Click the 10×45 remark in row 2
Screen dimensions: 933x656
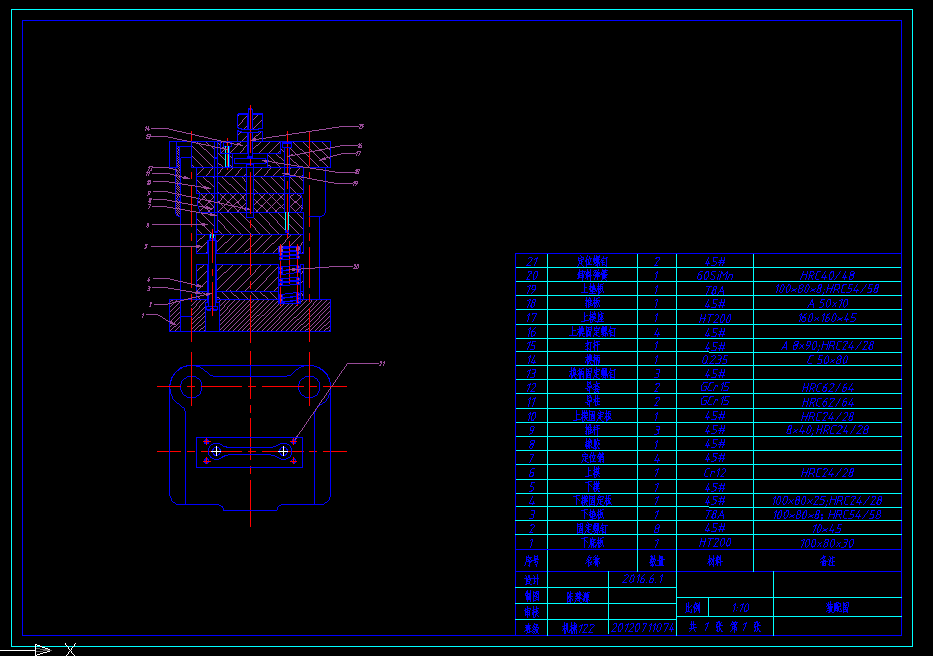coord(827,529)
